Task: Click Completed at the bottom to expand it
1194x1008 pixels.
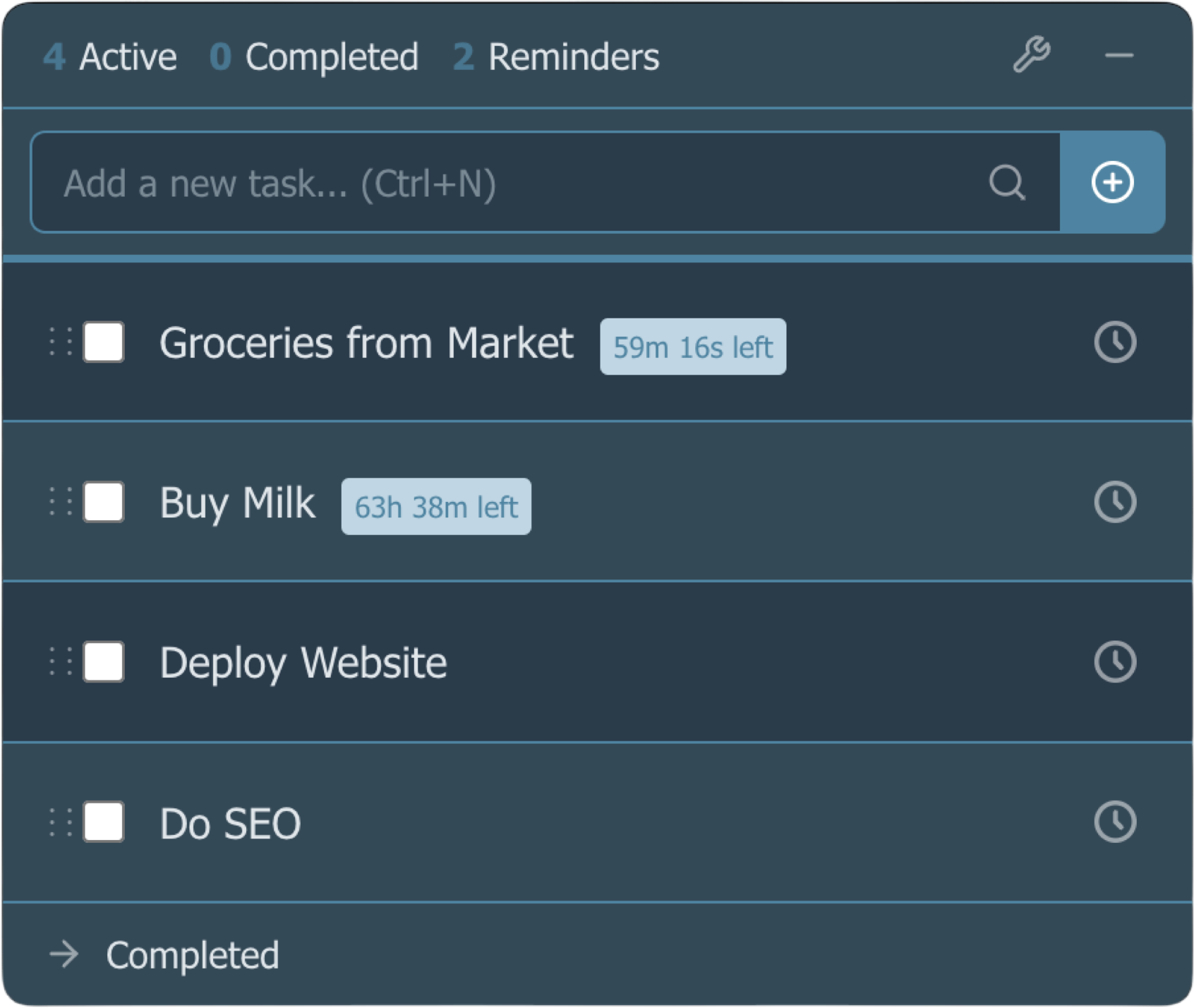Action: pyautogui.click(x=192, y=954)
